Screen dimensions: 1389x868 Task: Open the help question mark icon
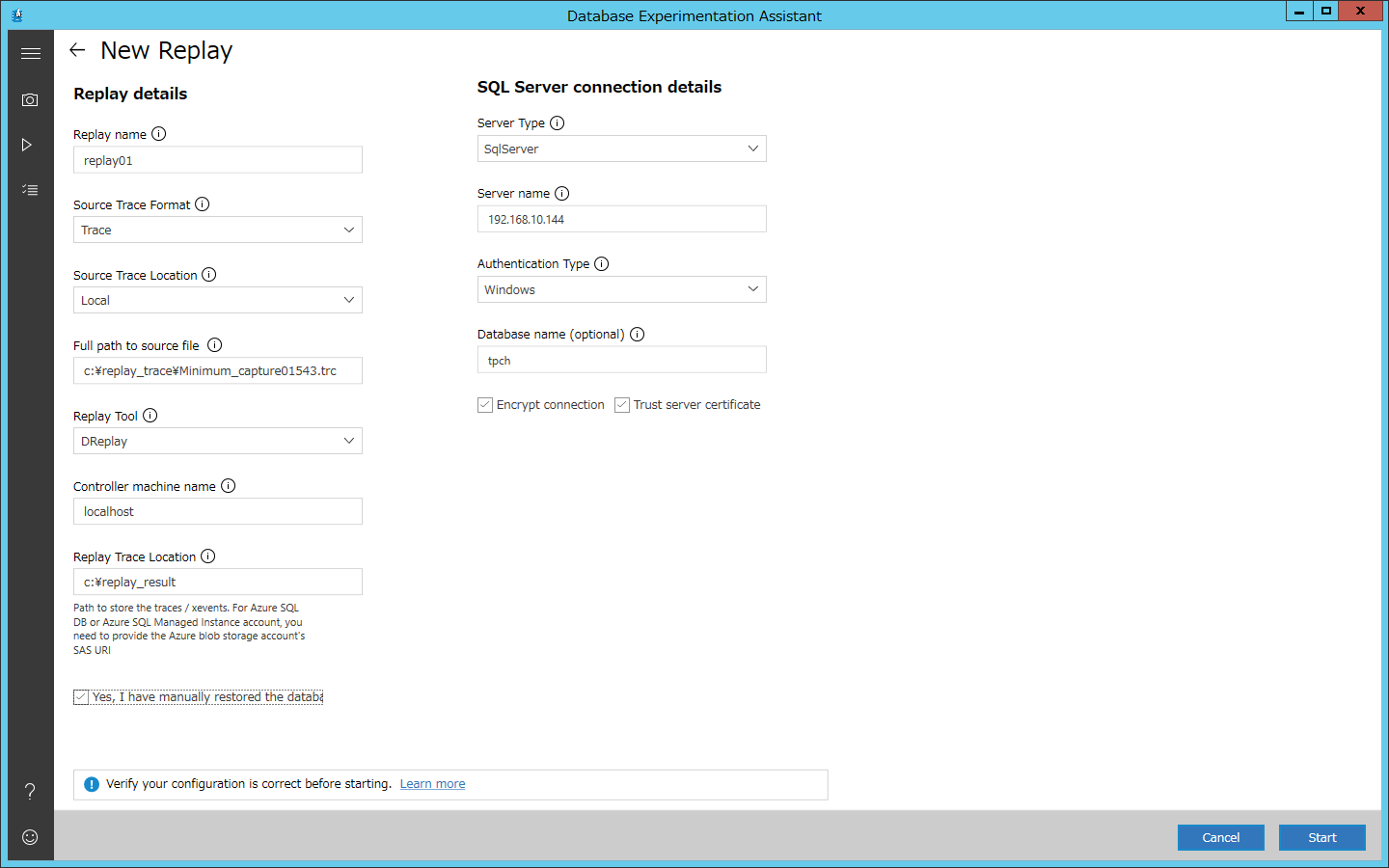click(x=30, y=791)
